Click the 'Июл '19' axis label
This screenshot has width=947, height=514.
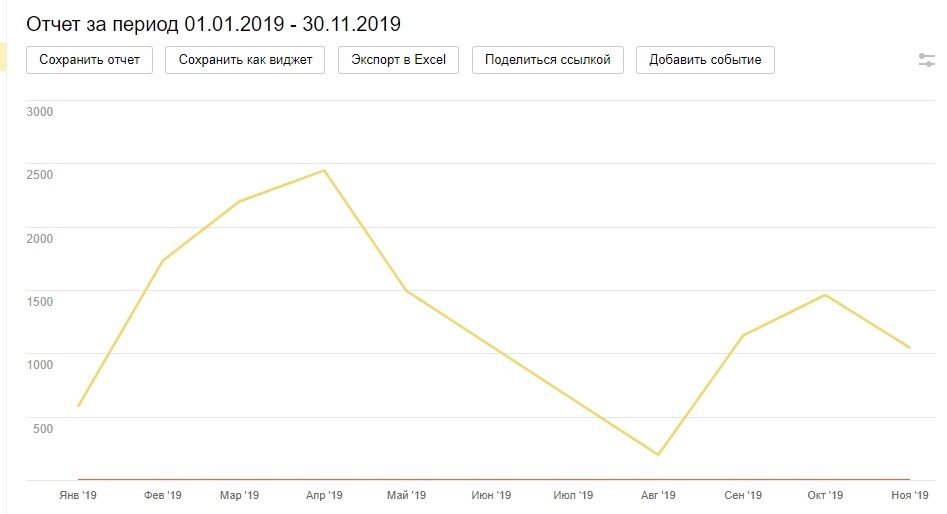573,495
